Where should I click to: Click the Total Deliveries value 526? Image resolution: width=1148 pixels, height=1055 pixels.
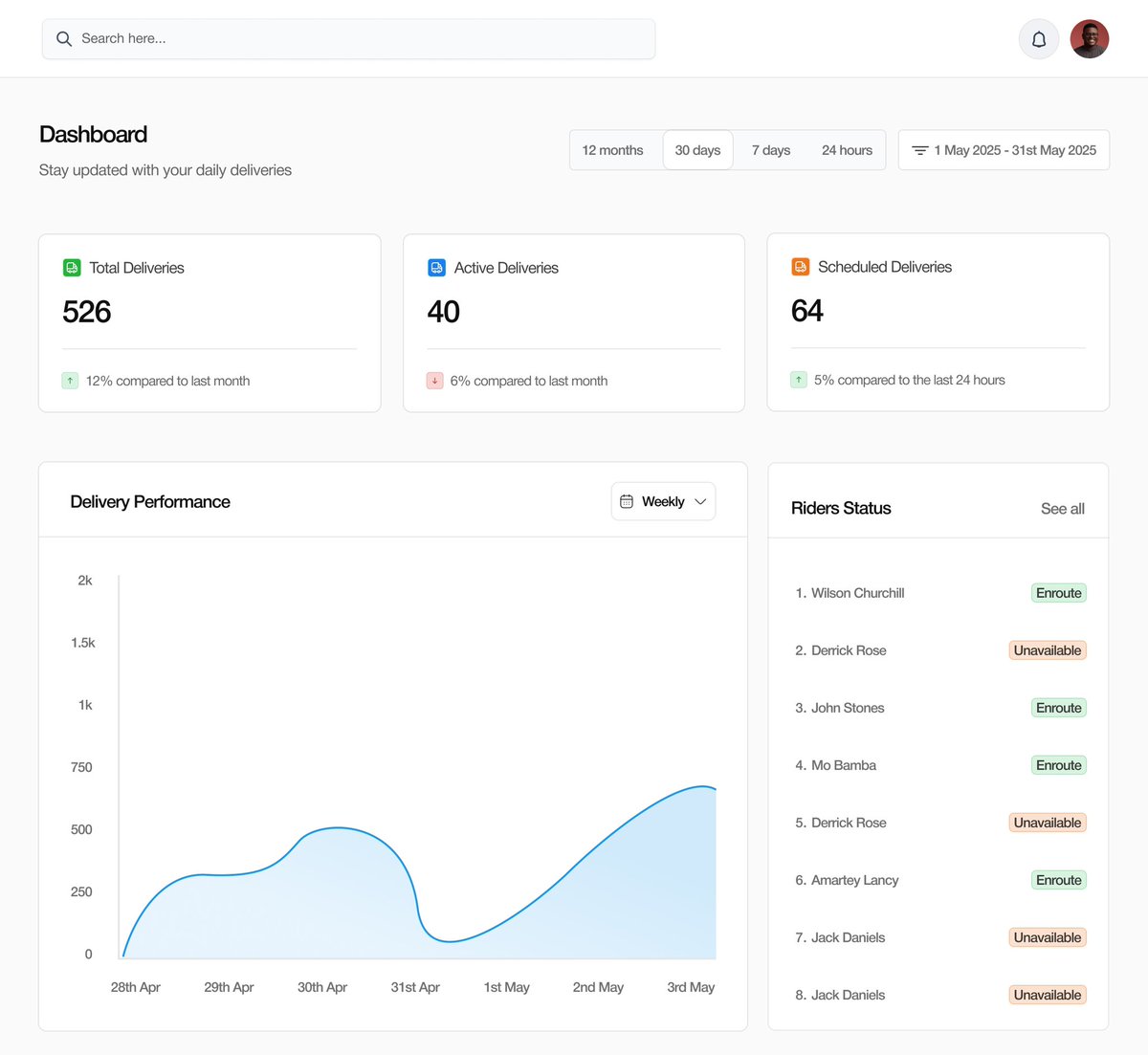pyautogui.click(x=87, y=312)
